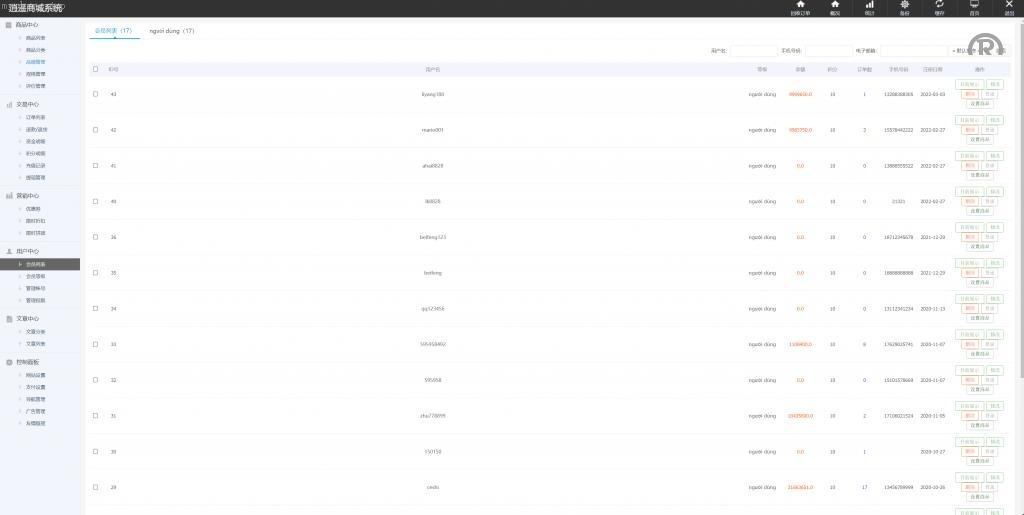1024x515 pixels.
Task: Click the red delete button for user liyang100
Action: (x=969, y=94)
